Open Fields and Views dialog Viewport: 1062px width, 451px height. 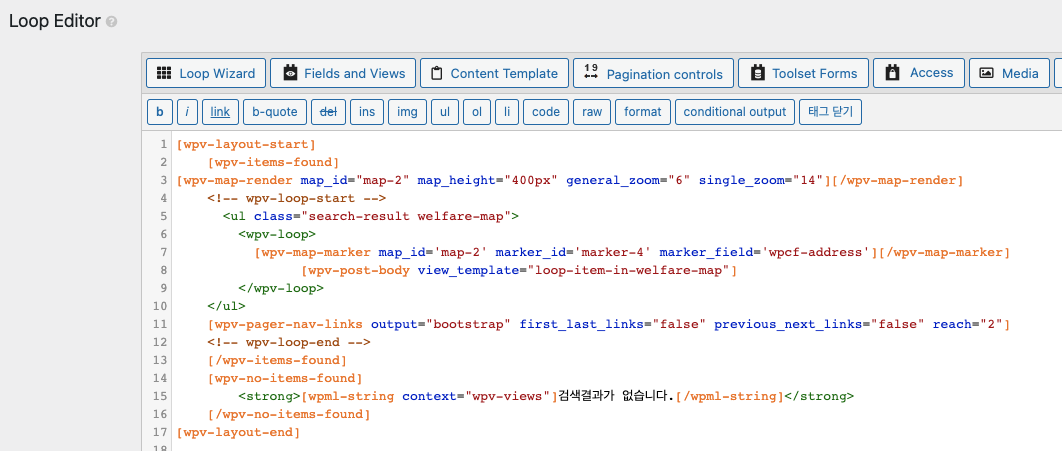pos(342,73)
